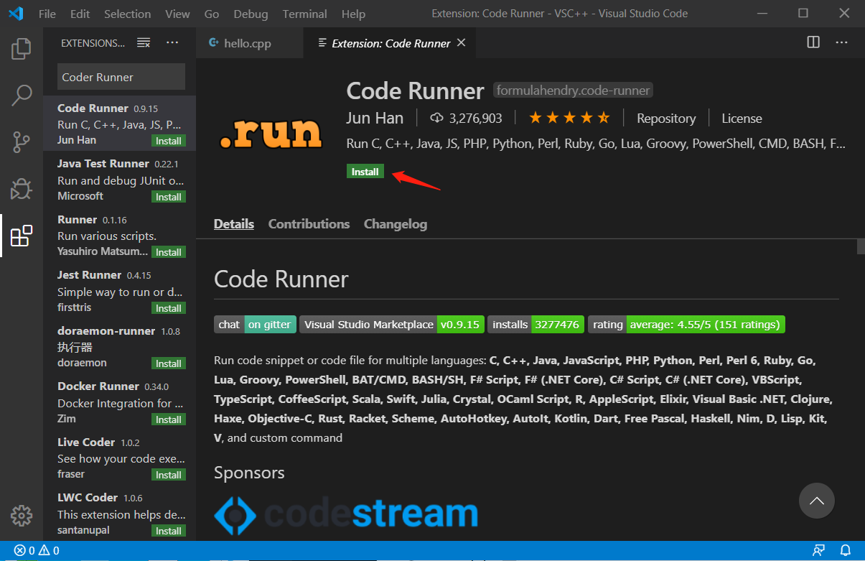Install Code Runner from the sidebar list

pyautogui.click(x=168, y=141)
